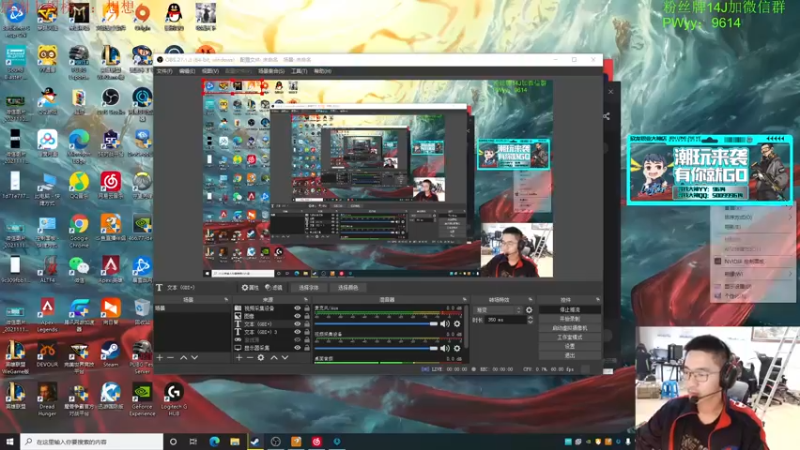Viewport: 800px width, 450px height.
Task: Adjust the video capture device volume slider
Action: 376,348
